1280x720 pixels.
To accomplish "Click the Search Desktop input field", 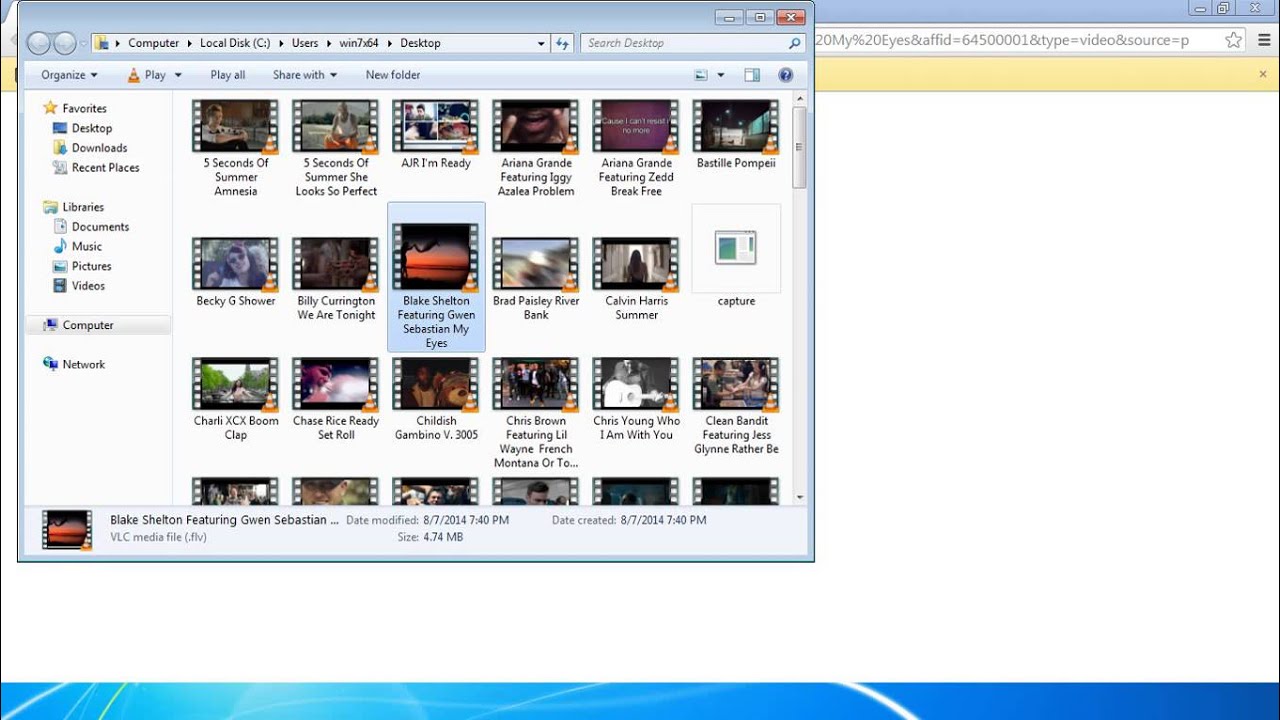I will tap(685, 43).
